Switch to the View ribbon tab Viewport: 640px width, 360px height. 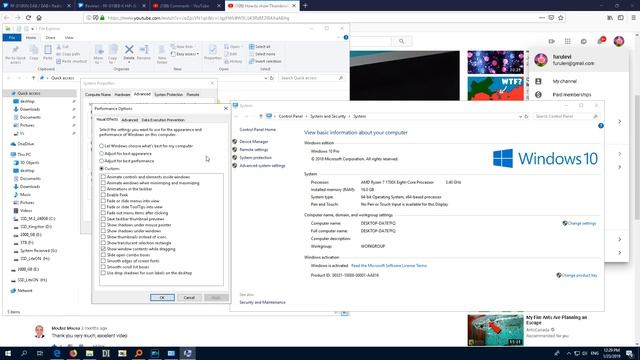point(69,38)
